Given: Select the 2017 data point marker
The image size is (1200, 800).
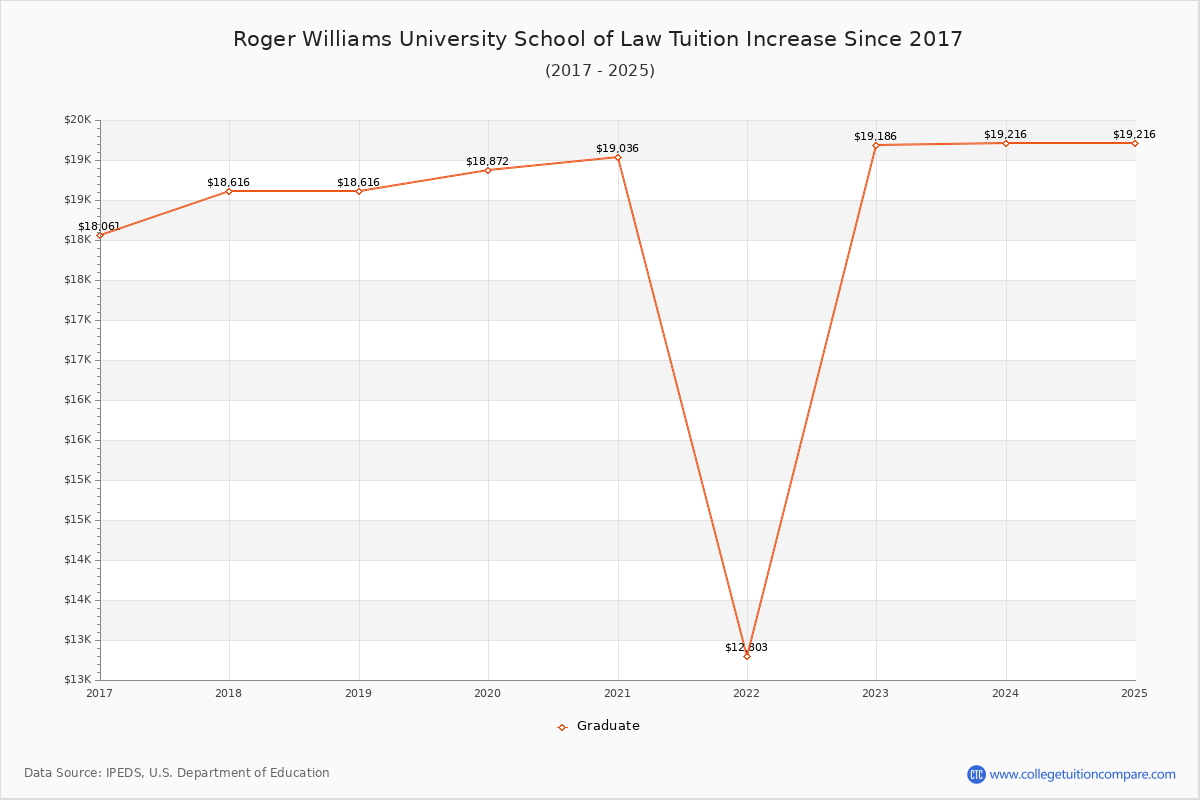Looking at the screenshot, I should coord(100,235).
